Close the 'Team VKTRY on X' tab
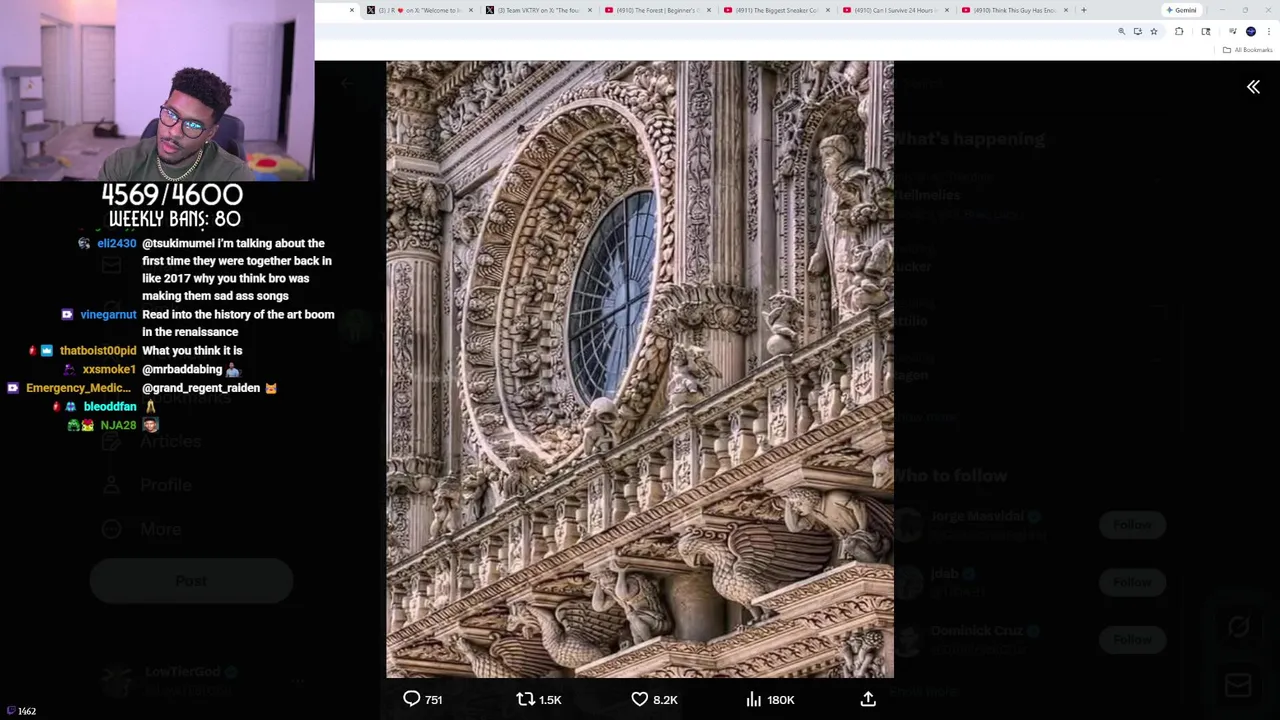Viewport: 1280px width, 720px height. coord(589,10)
